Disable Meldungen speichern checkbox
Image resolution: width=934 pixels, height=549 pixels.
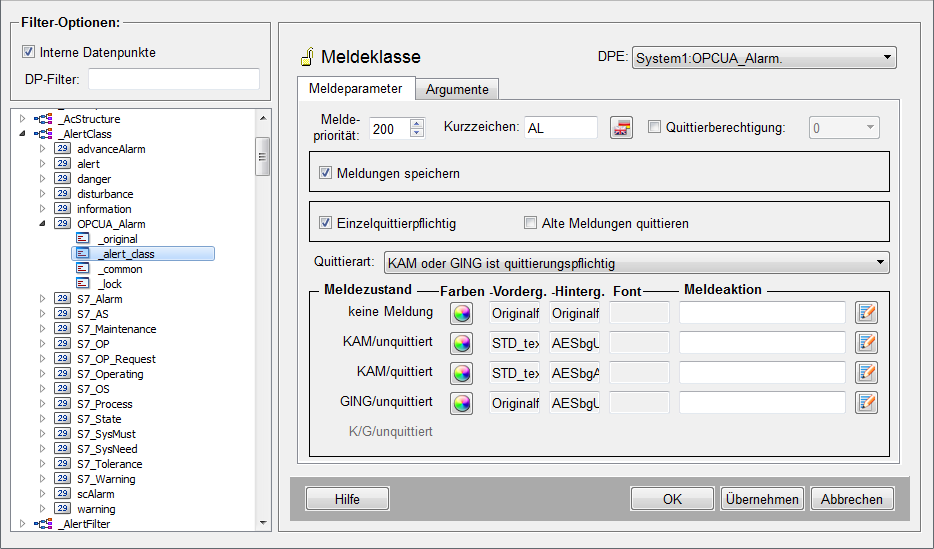pyautogui.click(x=325, y=173)
